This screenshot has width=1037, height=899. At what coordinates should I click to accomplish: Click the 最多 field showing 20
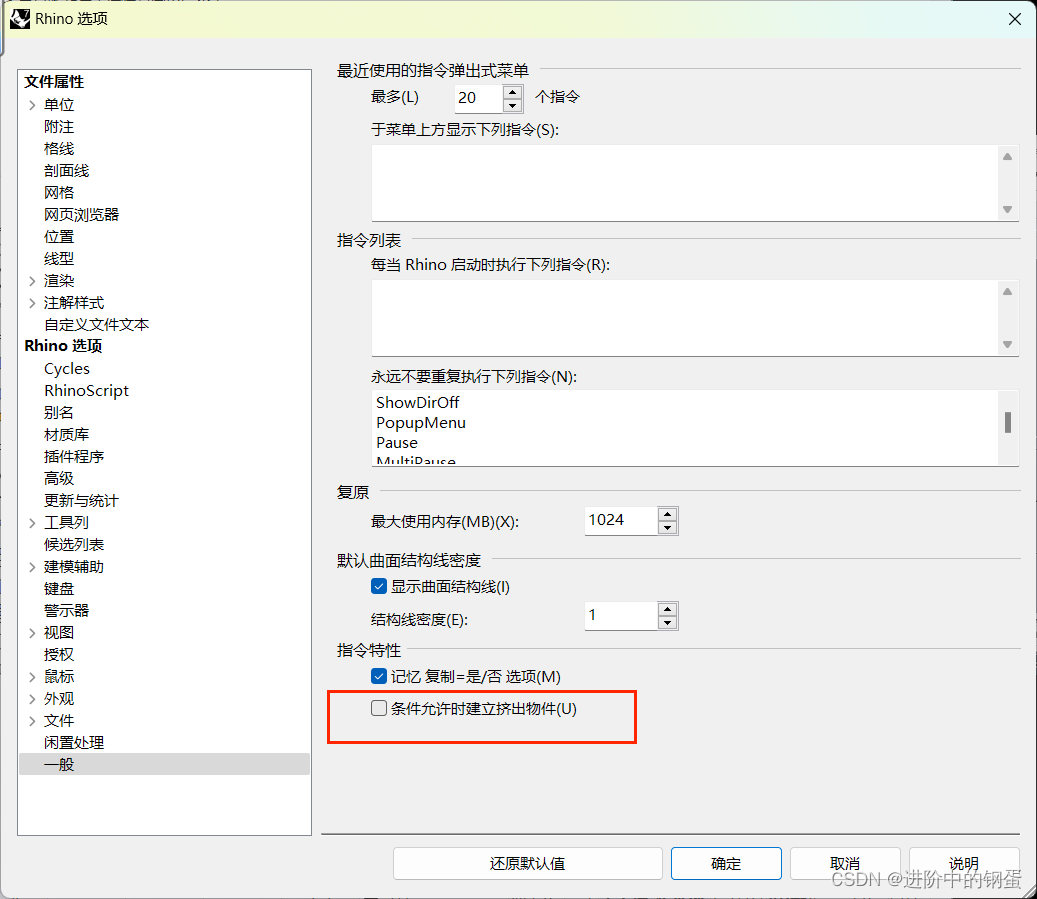[x=479, y=99]
